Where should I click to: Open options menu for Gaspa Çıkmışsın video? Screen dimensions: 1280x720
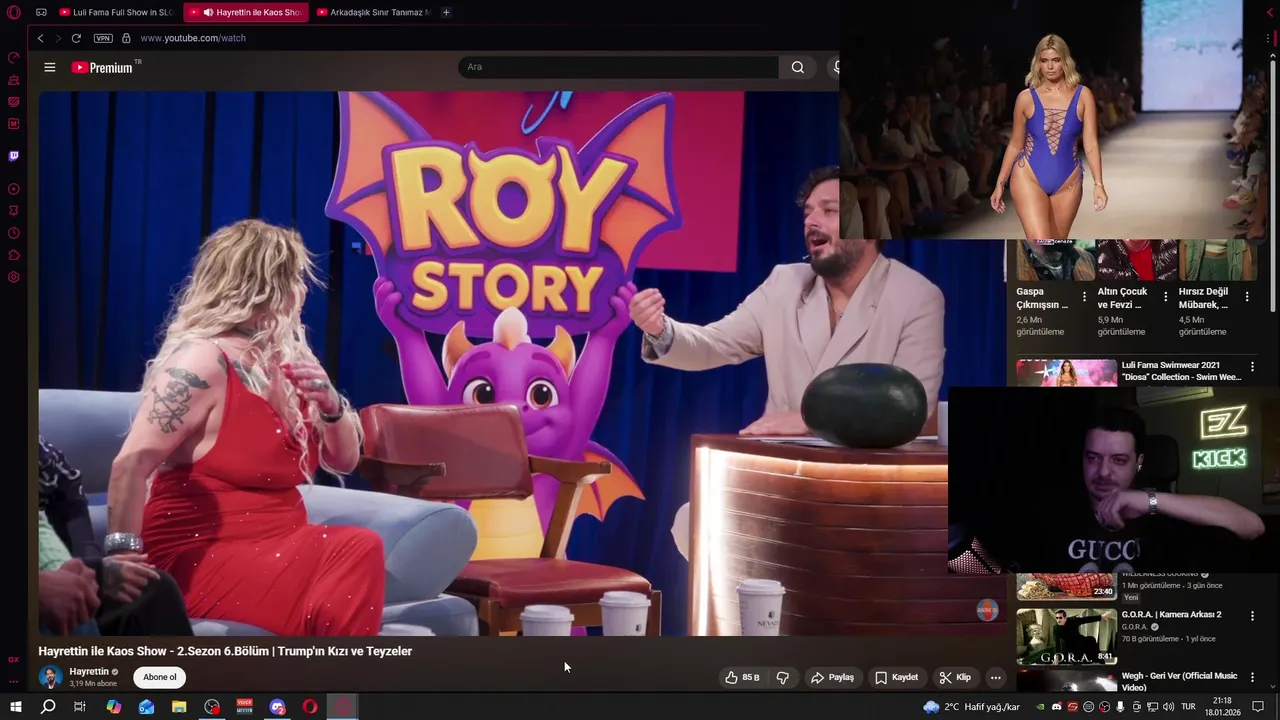pos(1084,297)
